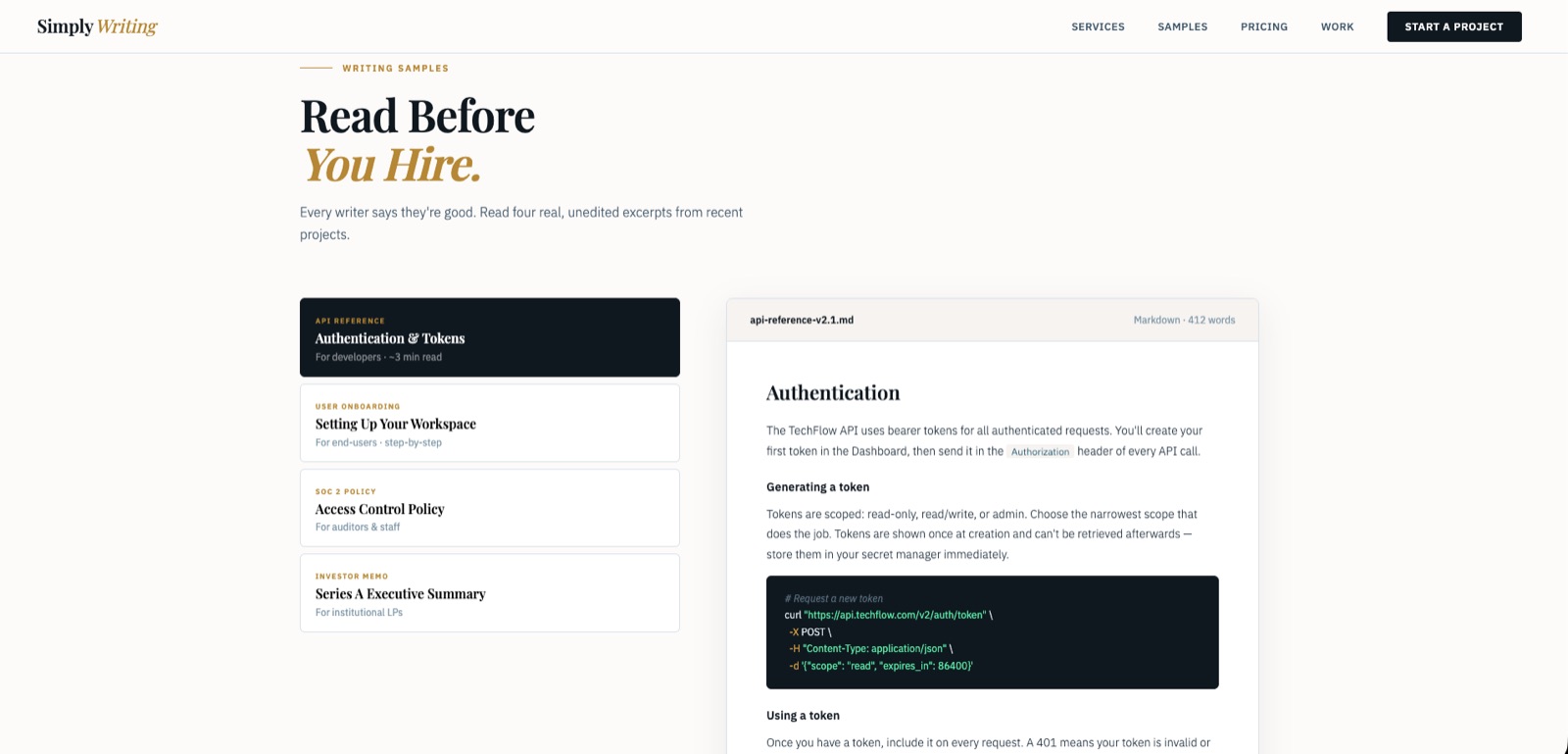The width and height of the screenshot is (1568, 754).
Task: Select the Access Control Policy sample
Action: coord(490,508)
